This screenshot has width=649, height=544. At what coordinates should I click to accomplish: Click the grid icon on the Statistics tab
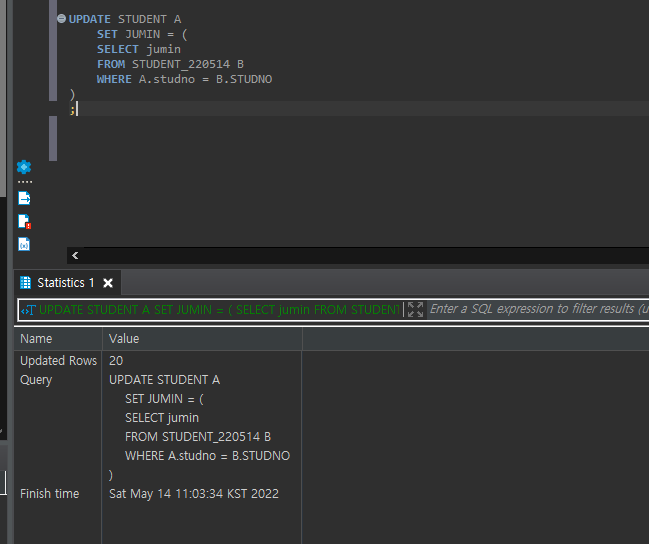coord(26,283)
